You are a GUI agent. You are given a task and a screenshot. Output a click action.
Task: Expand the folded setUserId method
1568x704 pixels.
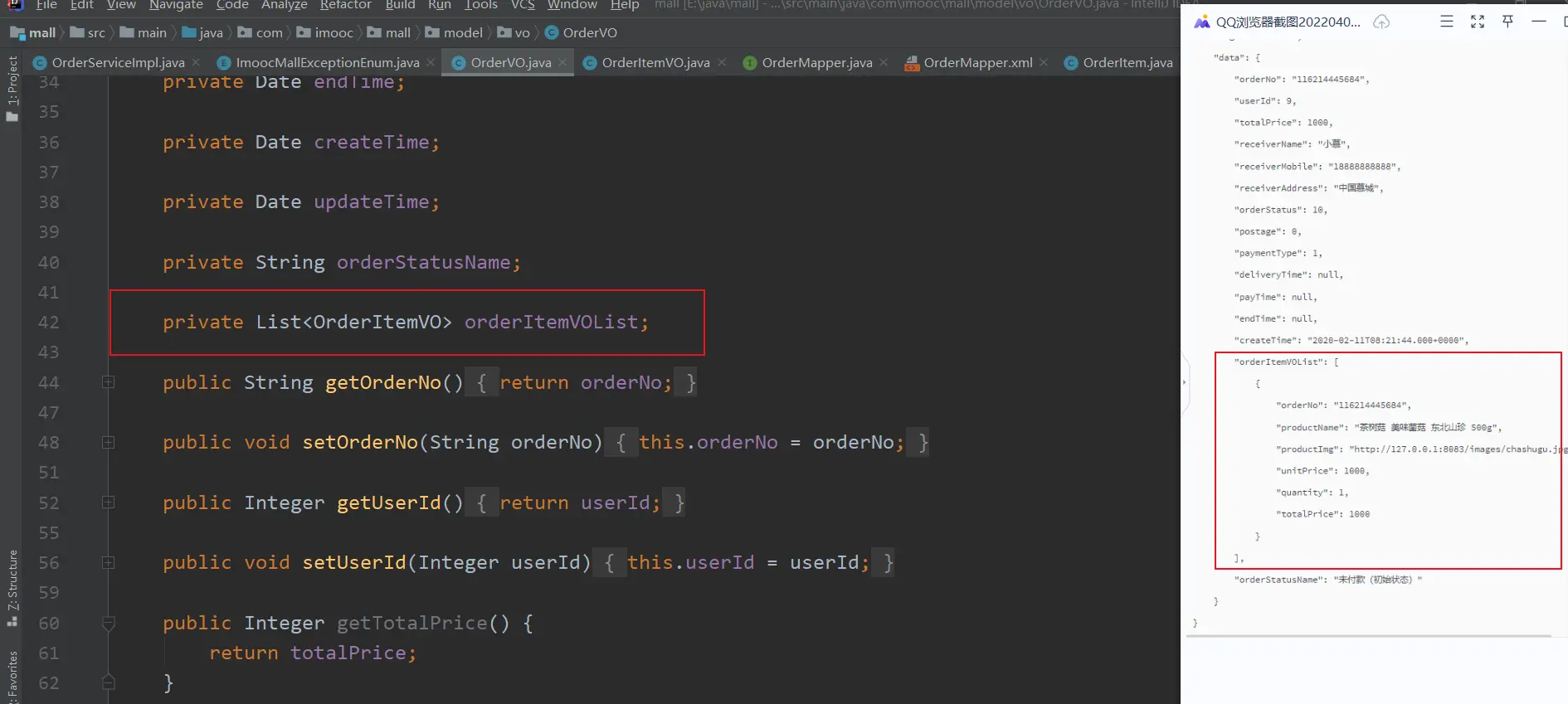(108, 562)
